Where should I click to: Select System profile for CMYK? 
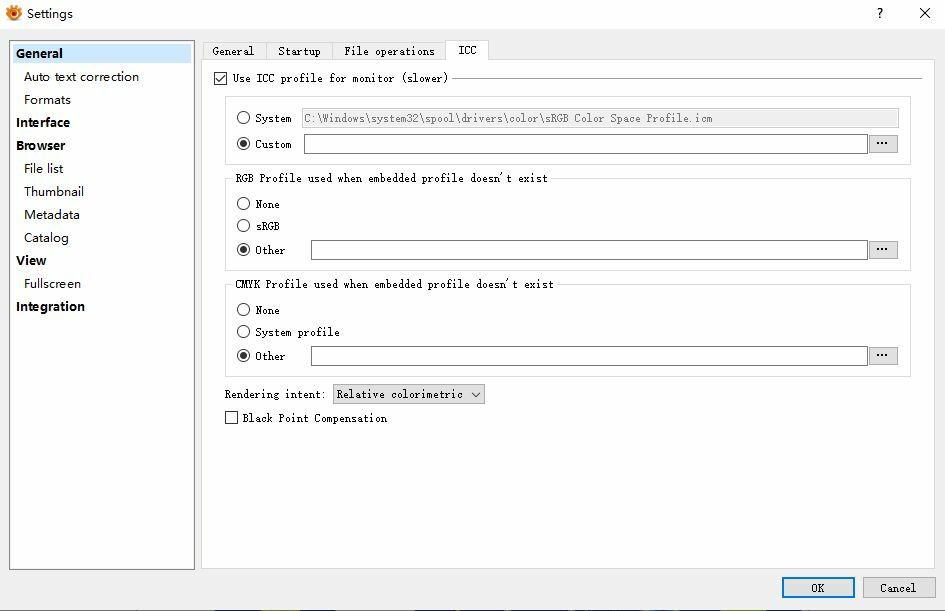click(244, 332)
